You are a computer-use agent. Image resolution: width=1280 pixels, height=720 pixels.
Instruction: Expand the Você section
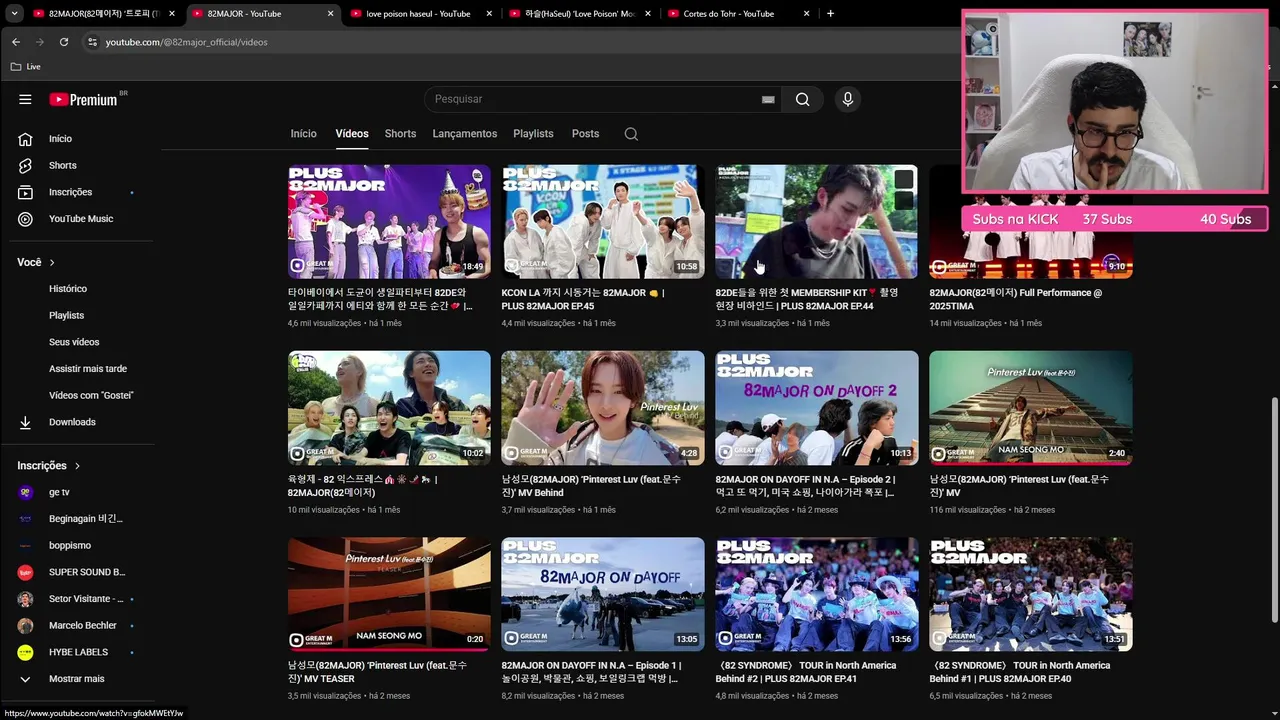tap(36, 262)
